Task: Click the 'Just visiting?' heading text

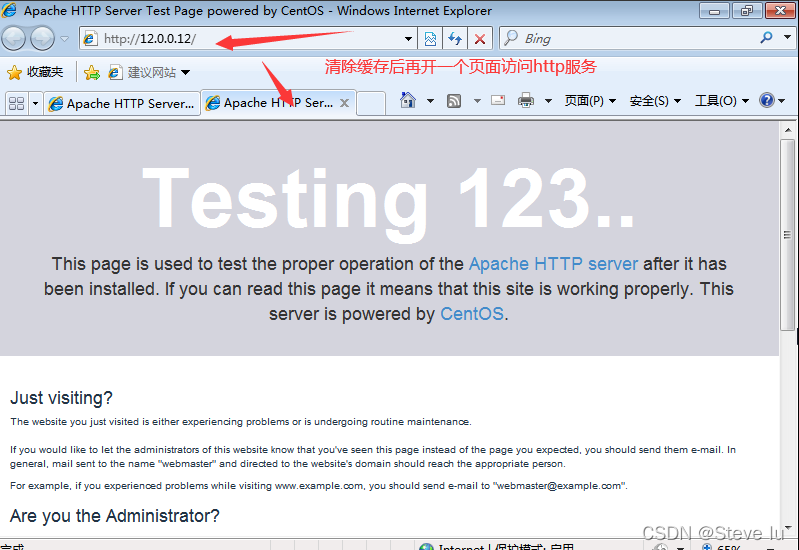Action: tap(61, 398)
